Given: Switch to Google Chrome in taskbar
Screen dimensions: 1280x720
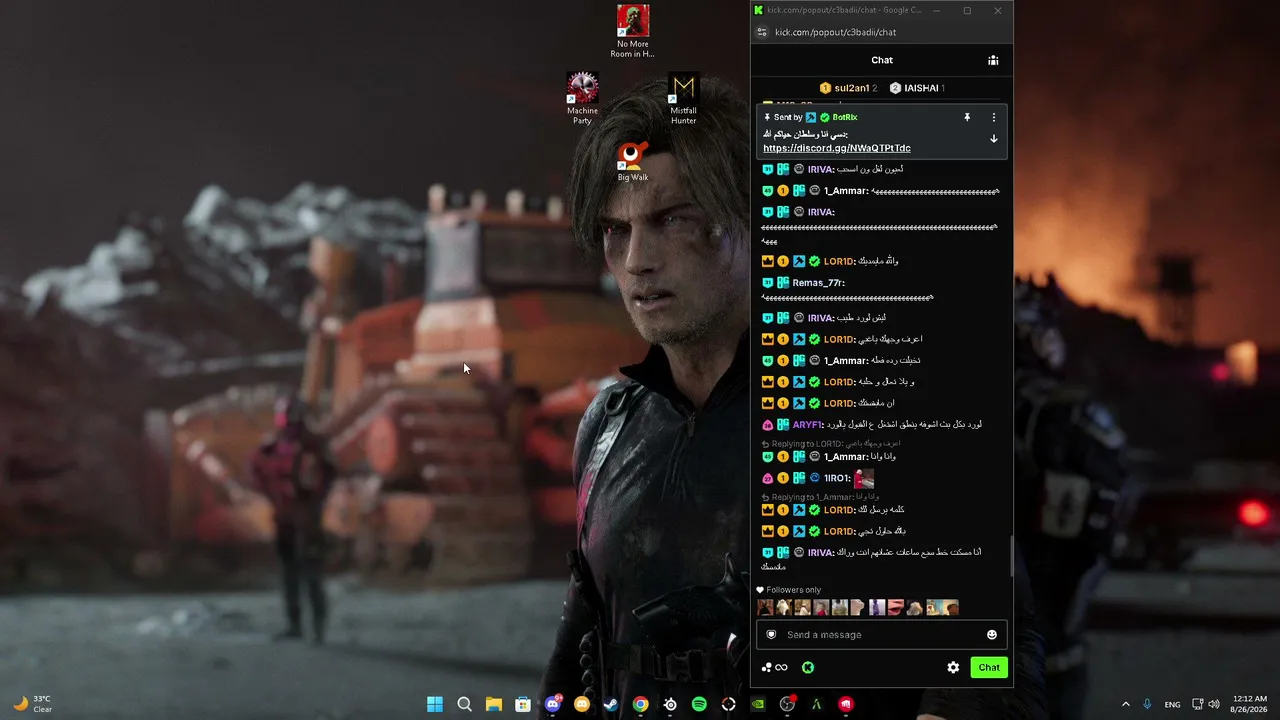Looking at the screenshot, I should click(x=640, y=704).
